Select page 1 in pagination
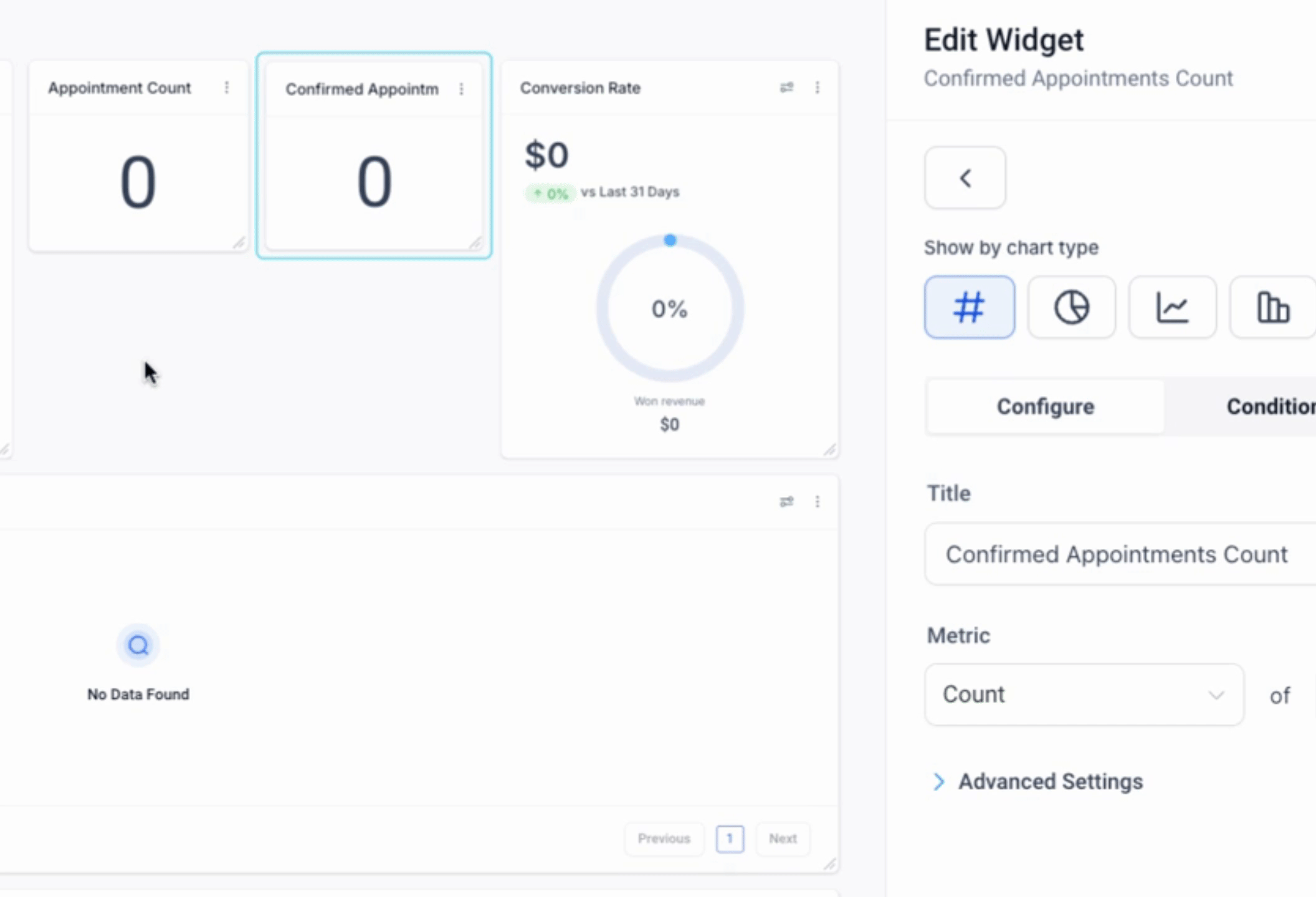Viewport: 1316px width, 897px height. (x=730, y=838)
